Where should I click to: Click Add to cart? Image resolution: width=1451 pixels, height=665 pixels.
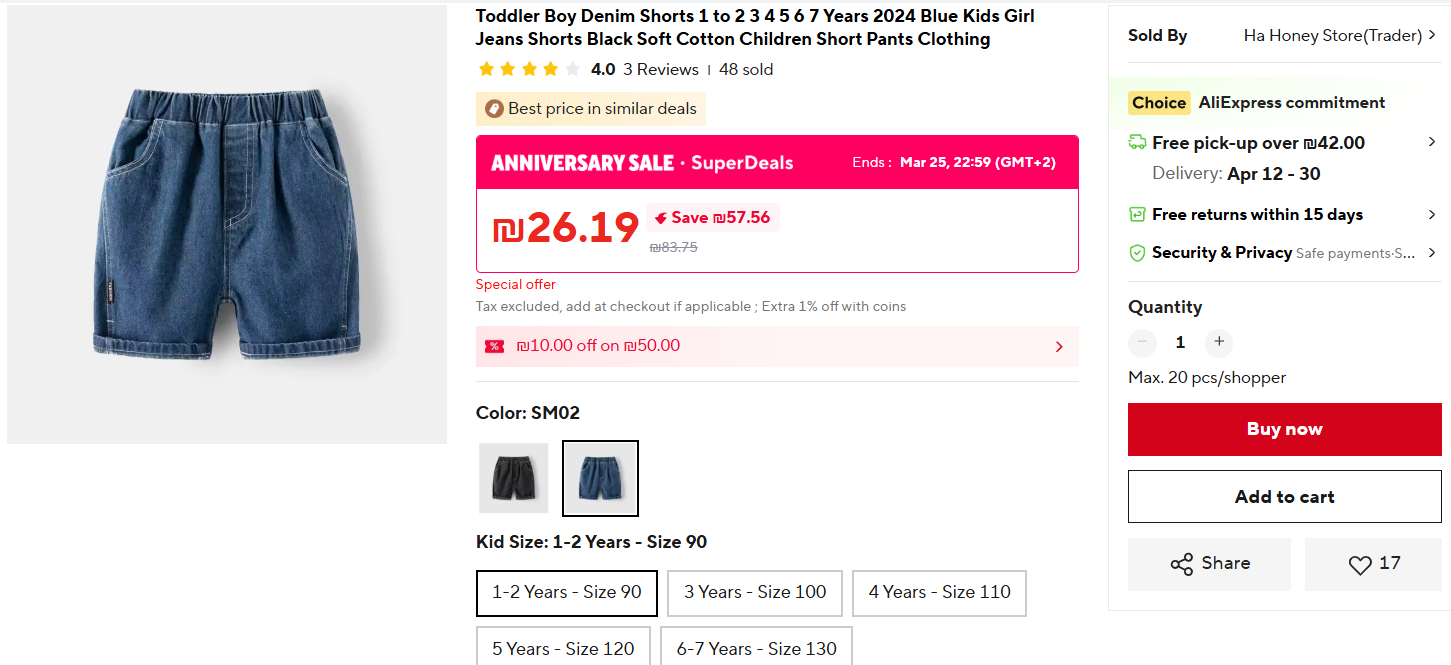(x=1284, y=497)
